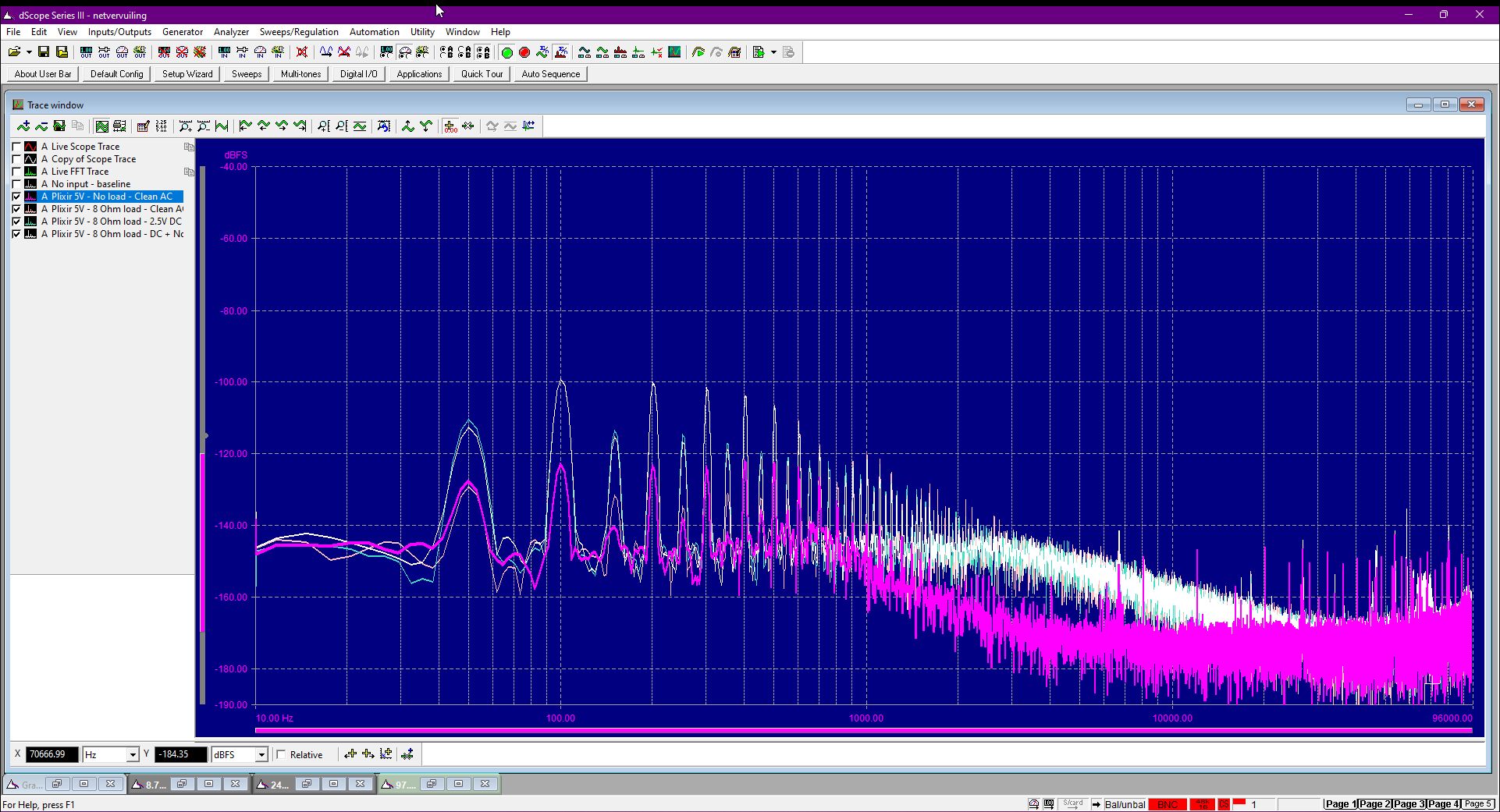Click the Open file icon in main toolbar

coord(14,52)
